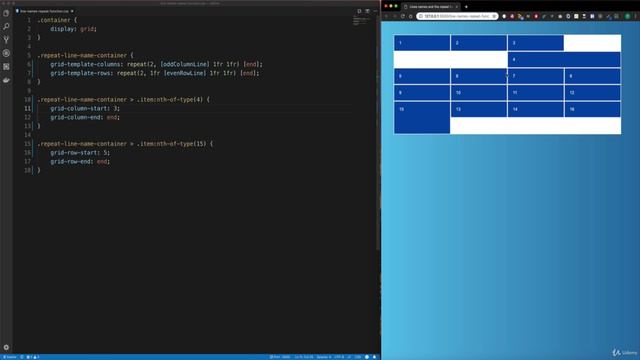Click the browser address bar

coord(456,16)
